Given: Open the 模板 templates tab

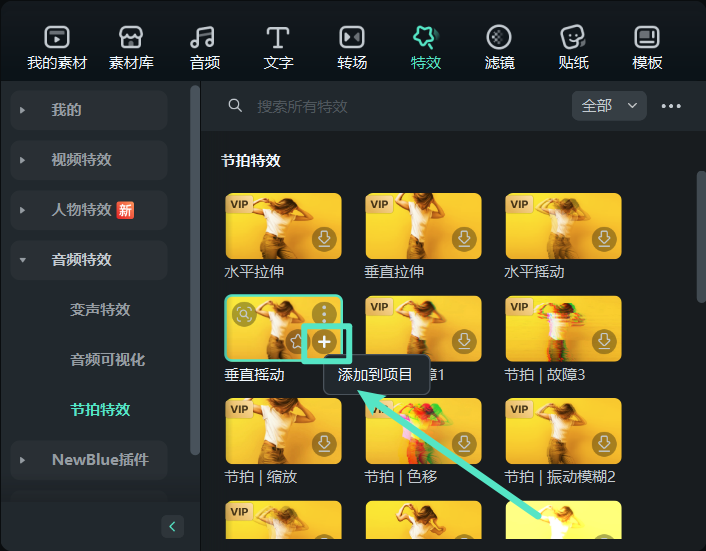Looking at the screenshot, I should [647, 48].
